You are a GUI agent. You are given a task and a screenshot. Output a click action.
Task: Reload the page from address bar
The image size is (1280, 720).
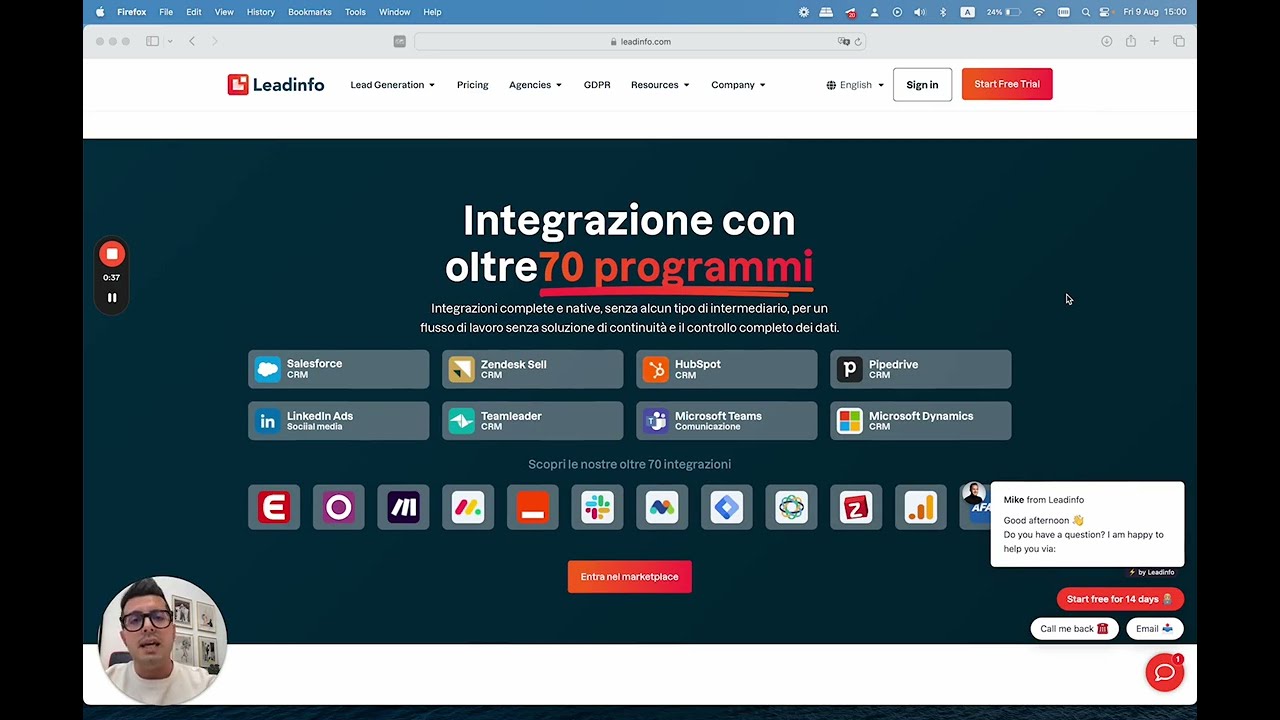click(x=857, y=42)
